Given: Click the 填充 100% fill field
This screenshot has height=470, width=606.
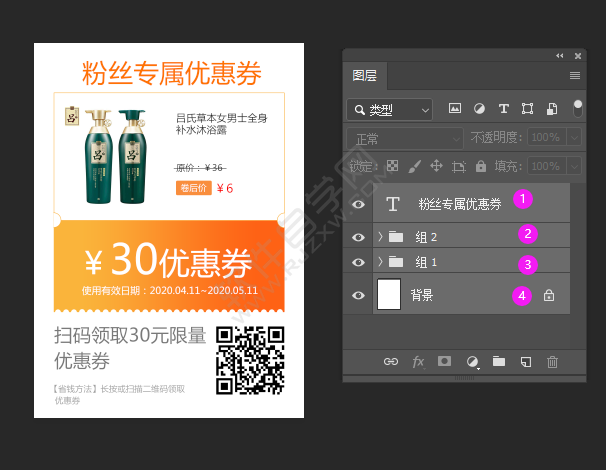Looking at the screenshot, I should 546,166.
